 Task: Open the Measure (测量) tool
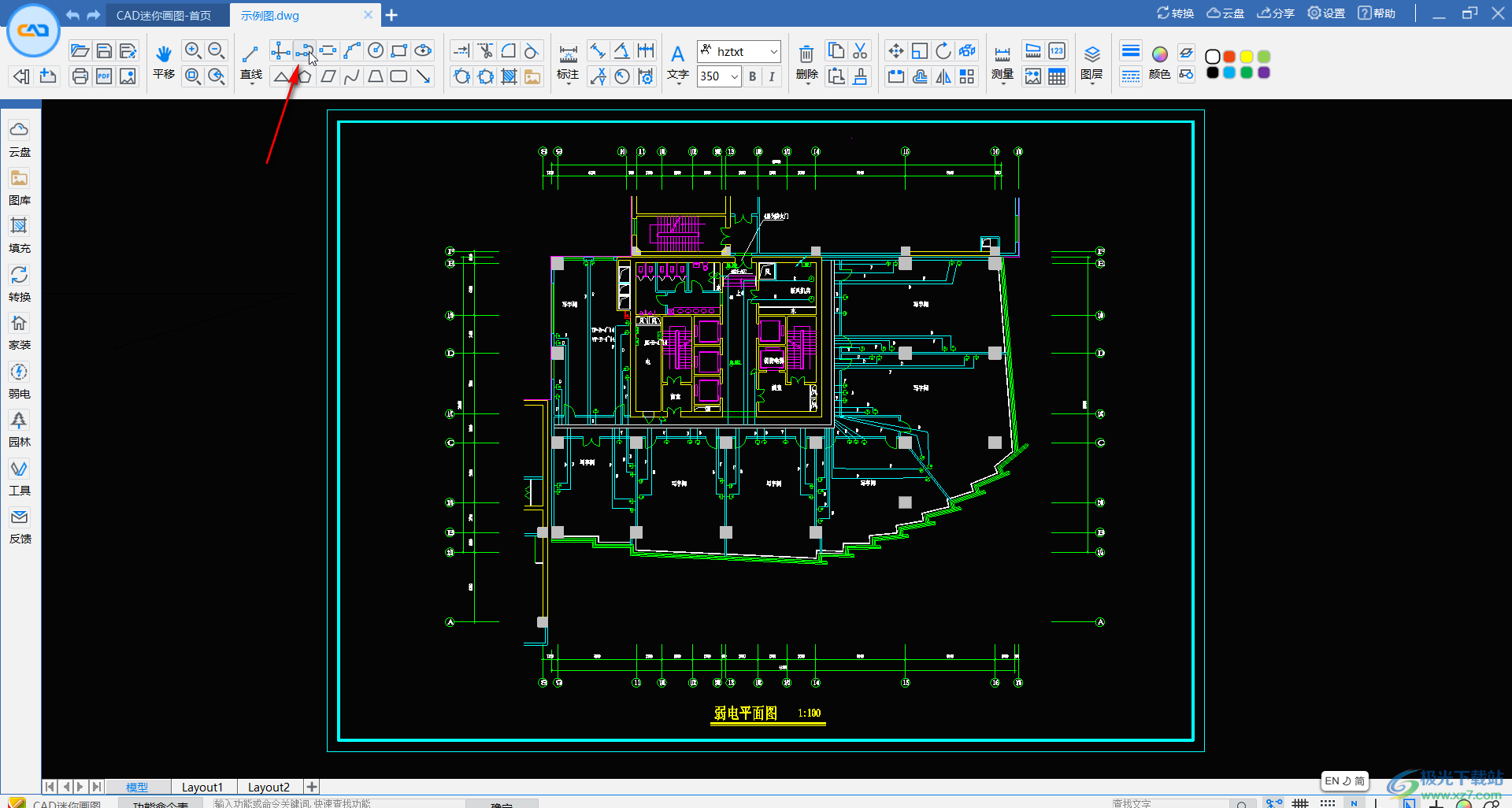(1002, 61)
